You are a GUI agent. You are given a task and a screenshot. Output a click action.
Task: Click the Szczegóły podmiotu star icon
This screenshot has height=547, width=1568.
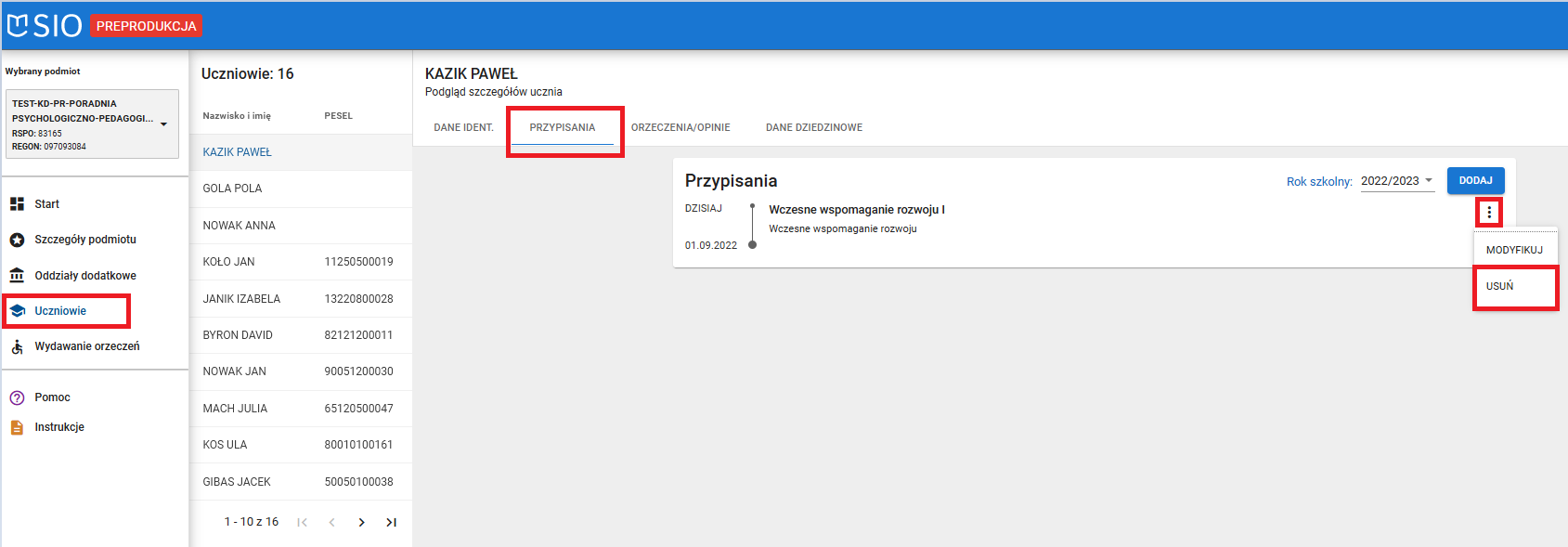(17, 240)
